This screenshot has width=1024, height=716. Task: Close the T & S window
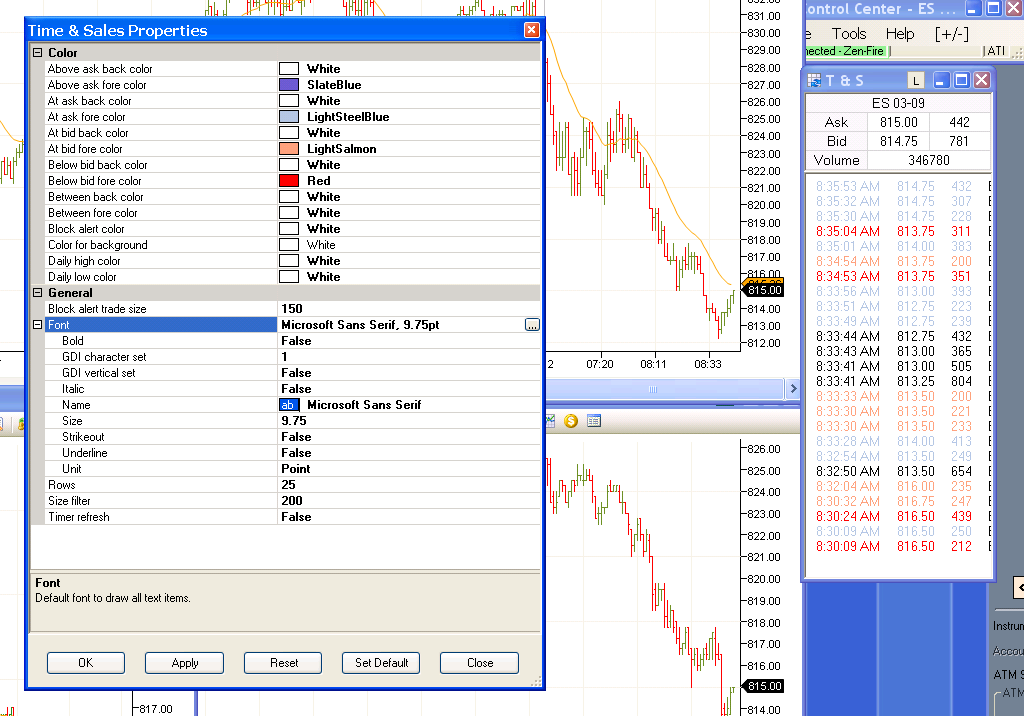[982, 80]
